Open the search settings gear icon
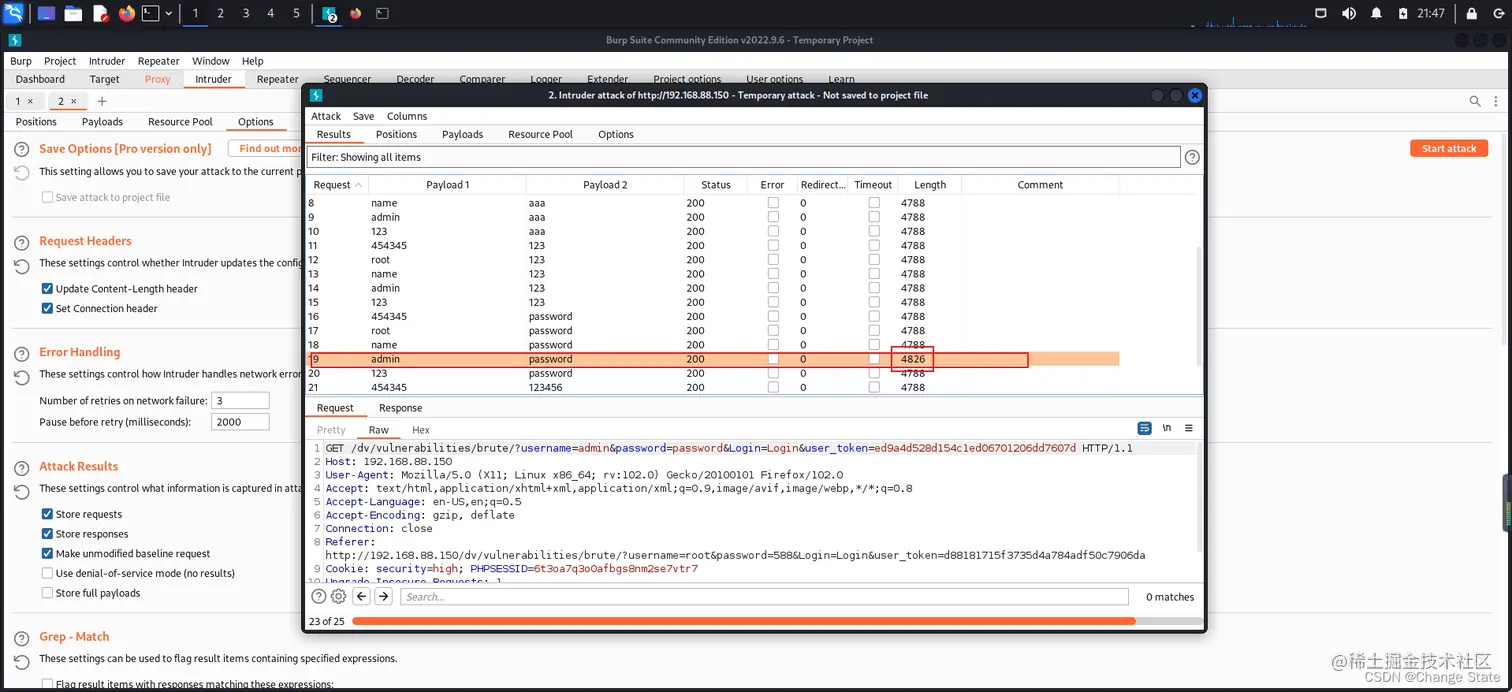This screenshot has width=1512, height=692. [x=338, y=596]
